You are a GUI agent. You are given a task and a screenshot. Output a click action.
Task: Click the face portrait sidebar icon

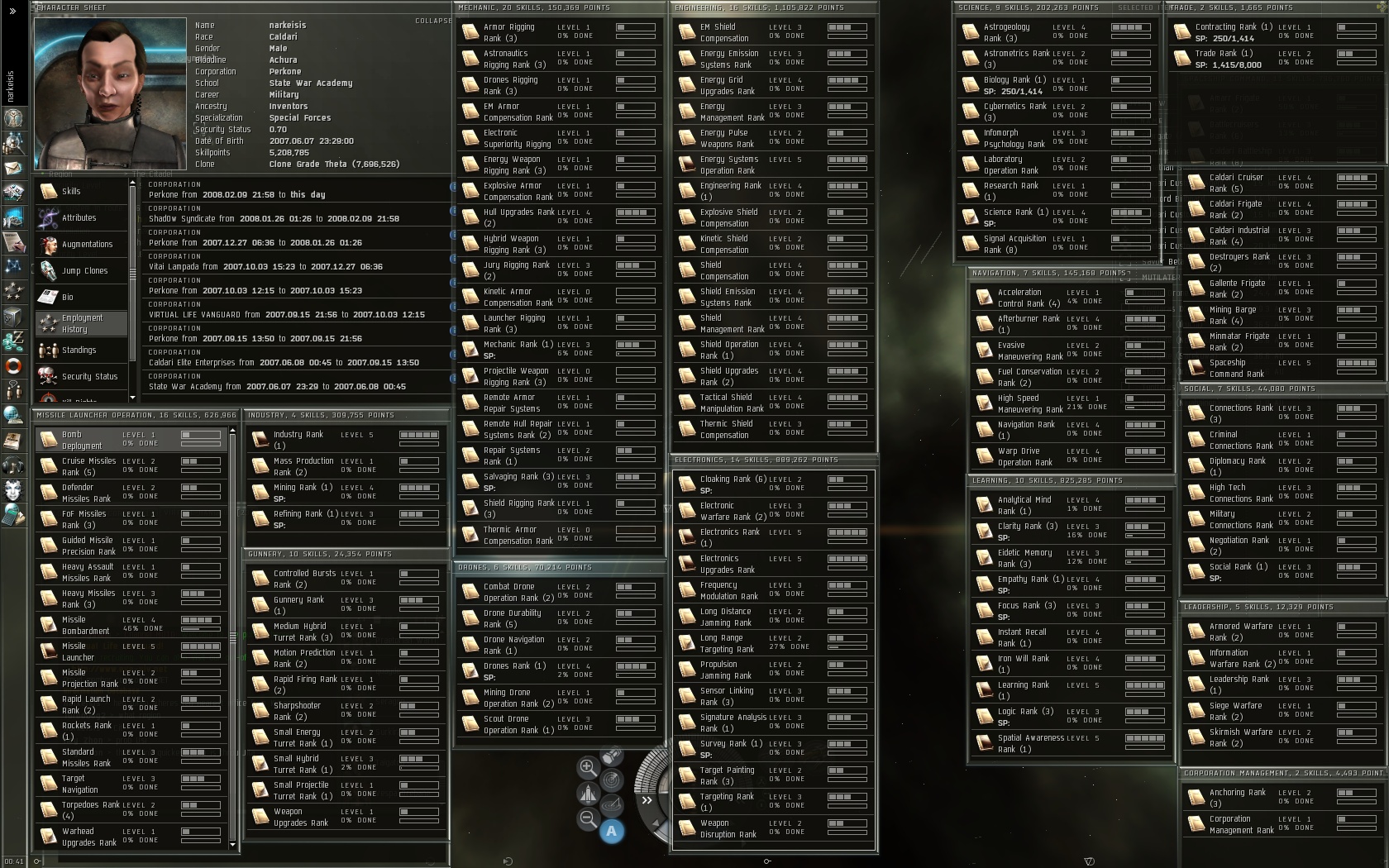coord(13,489)
